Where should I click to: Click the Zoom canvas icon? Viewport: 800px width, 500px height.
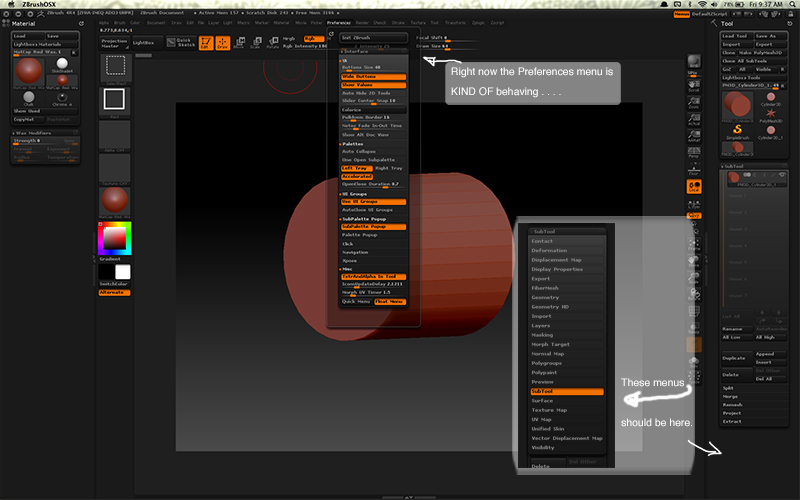click(x=694, y=102)
